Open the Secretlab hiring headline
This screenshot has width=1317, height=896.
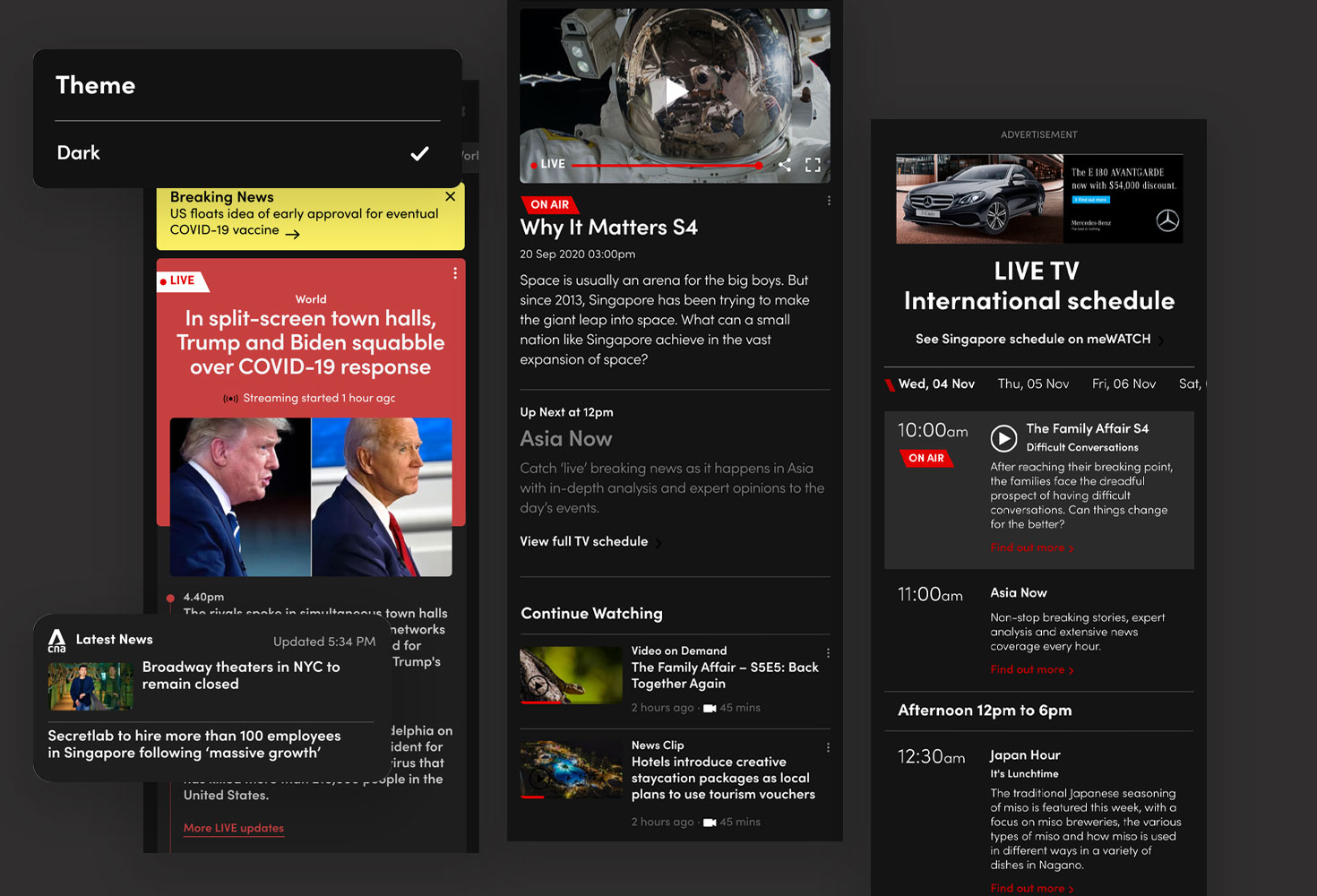[194, 744]
